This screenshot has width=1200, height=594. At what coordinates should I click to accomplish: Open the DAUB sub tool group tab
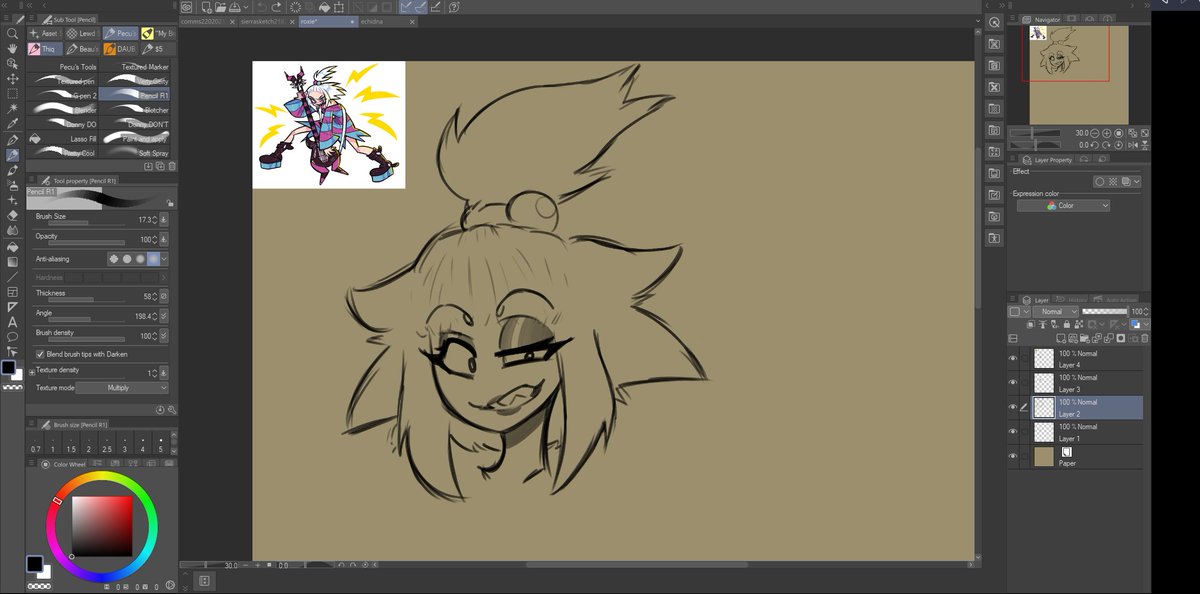(x=121, y=48)
